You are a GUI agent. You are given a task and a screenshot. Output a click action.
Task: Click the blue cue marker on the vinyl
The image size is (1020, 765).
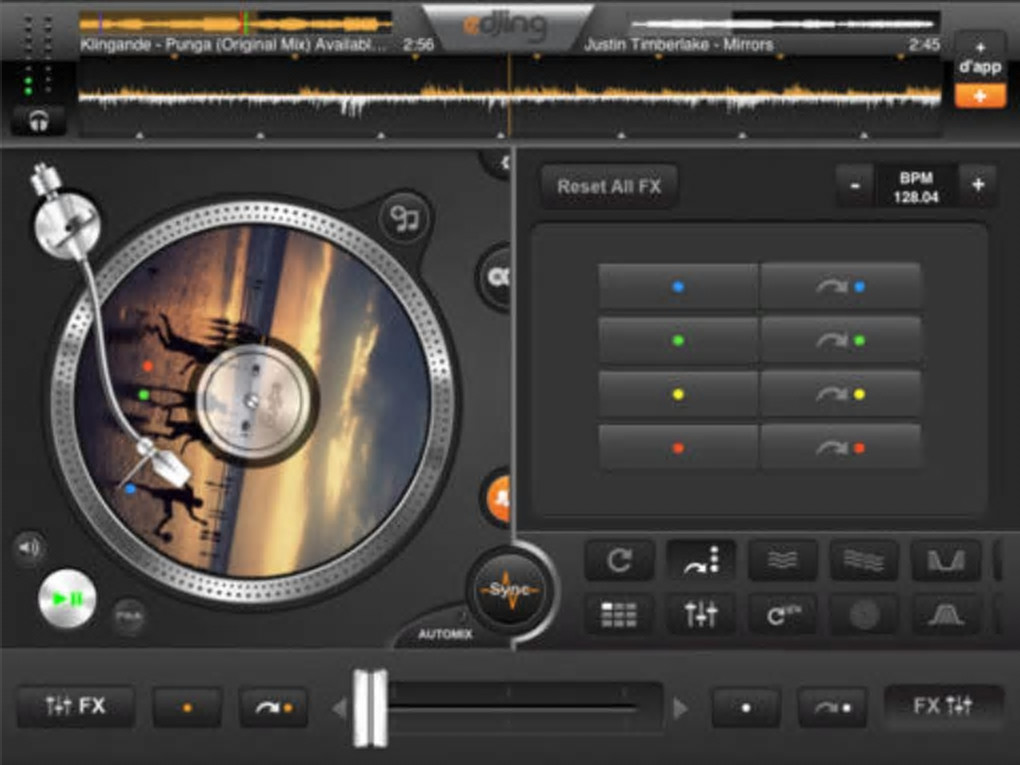point(130,489)
